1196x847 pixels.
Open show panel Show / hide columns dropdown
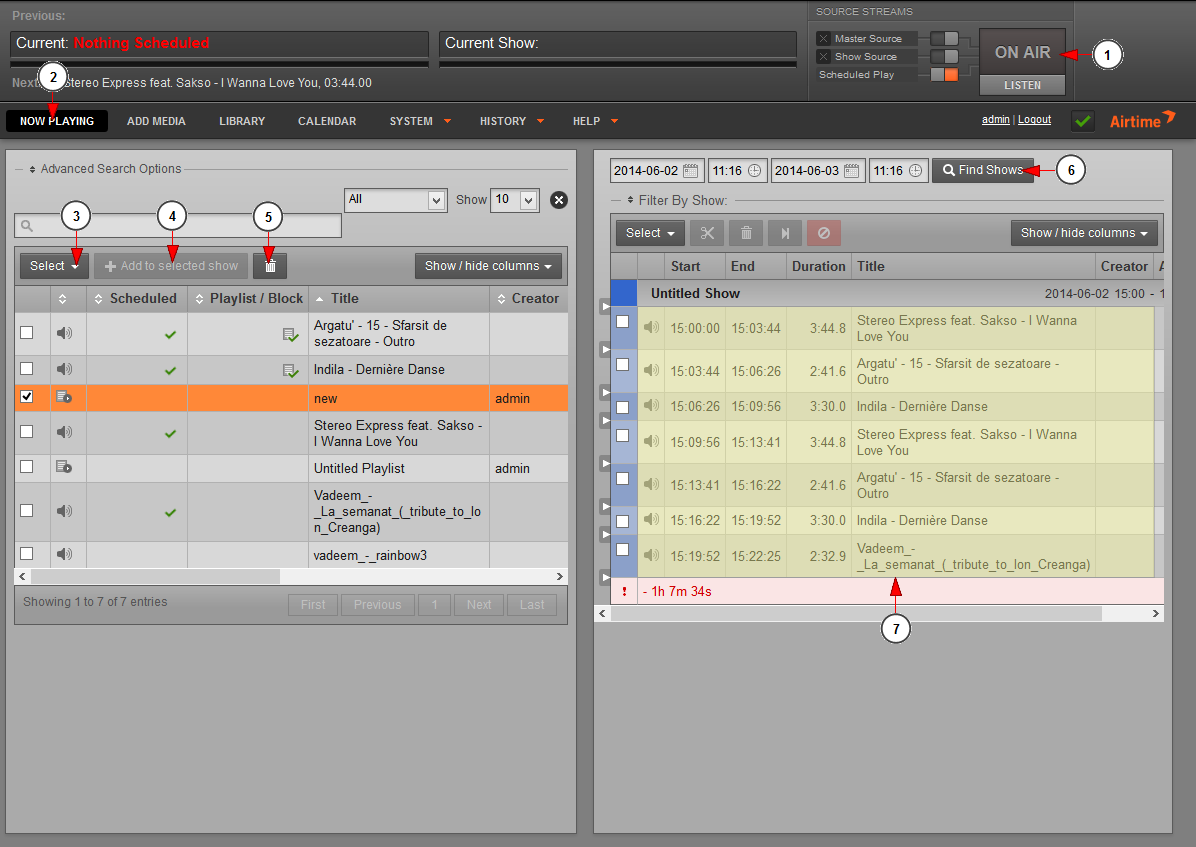pyautogui.click(x=1084, y=233)
